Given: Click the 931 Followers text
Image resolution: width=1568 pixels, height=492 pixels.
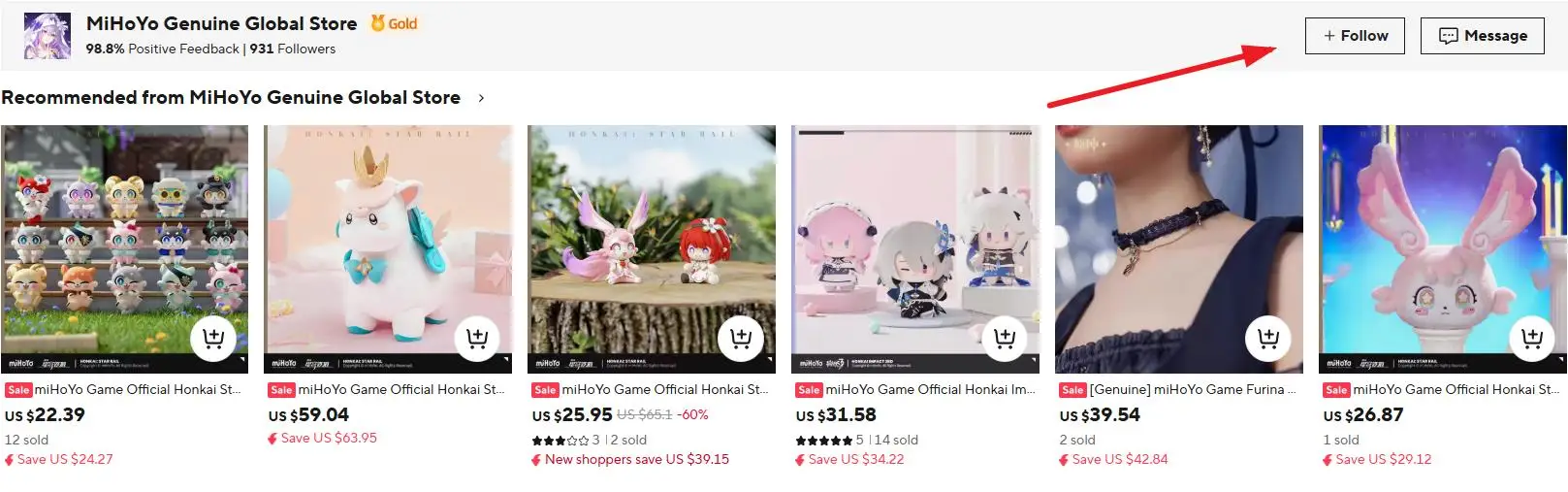Looking at the screenshot, I should tap(293, 49).
